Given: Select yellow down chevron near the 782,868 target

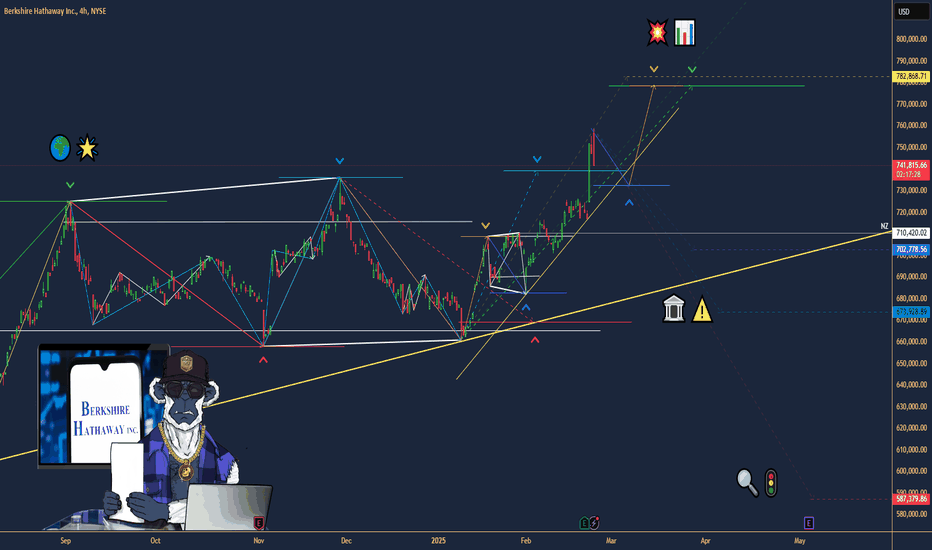Looking at the screenshot, I should click(654, 70).
